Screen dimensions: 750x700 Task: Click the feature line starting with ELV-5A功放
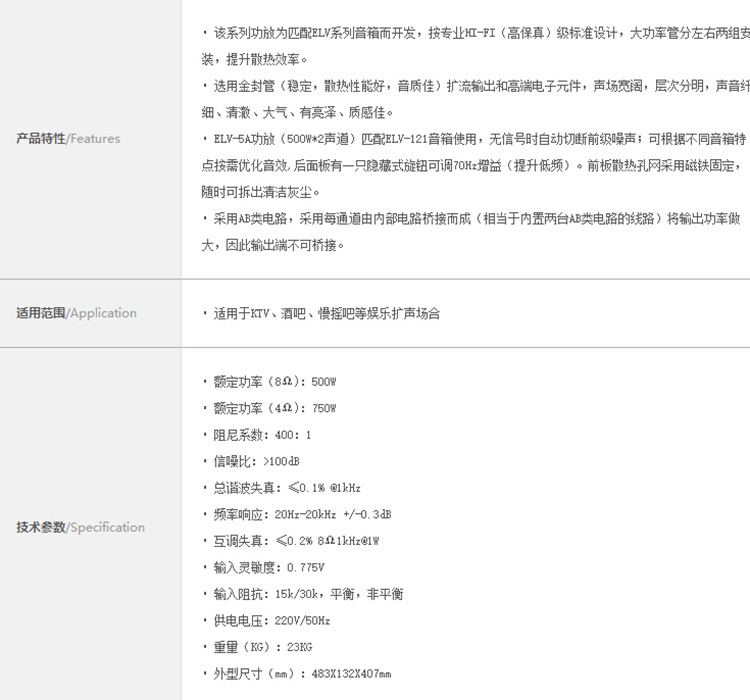[470, 139]
